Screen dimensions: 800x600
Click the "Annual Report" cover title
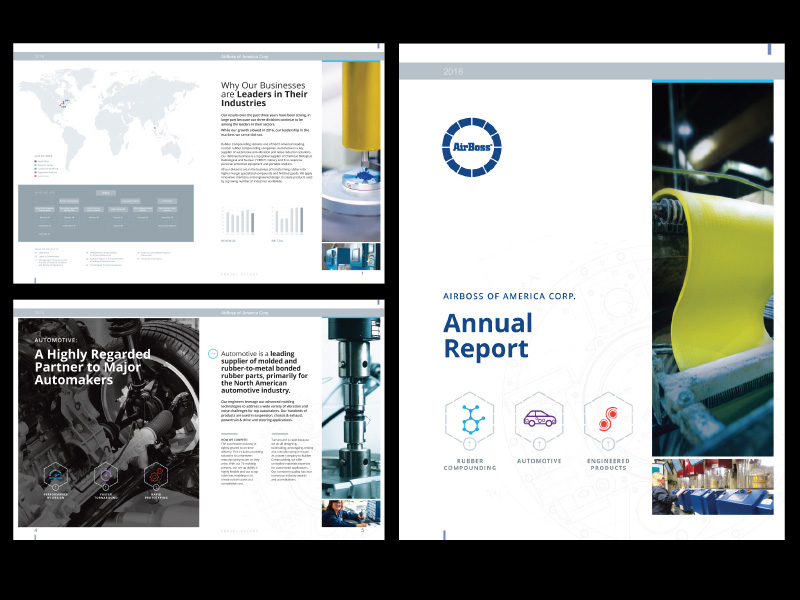488,336
